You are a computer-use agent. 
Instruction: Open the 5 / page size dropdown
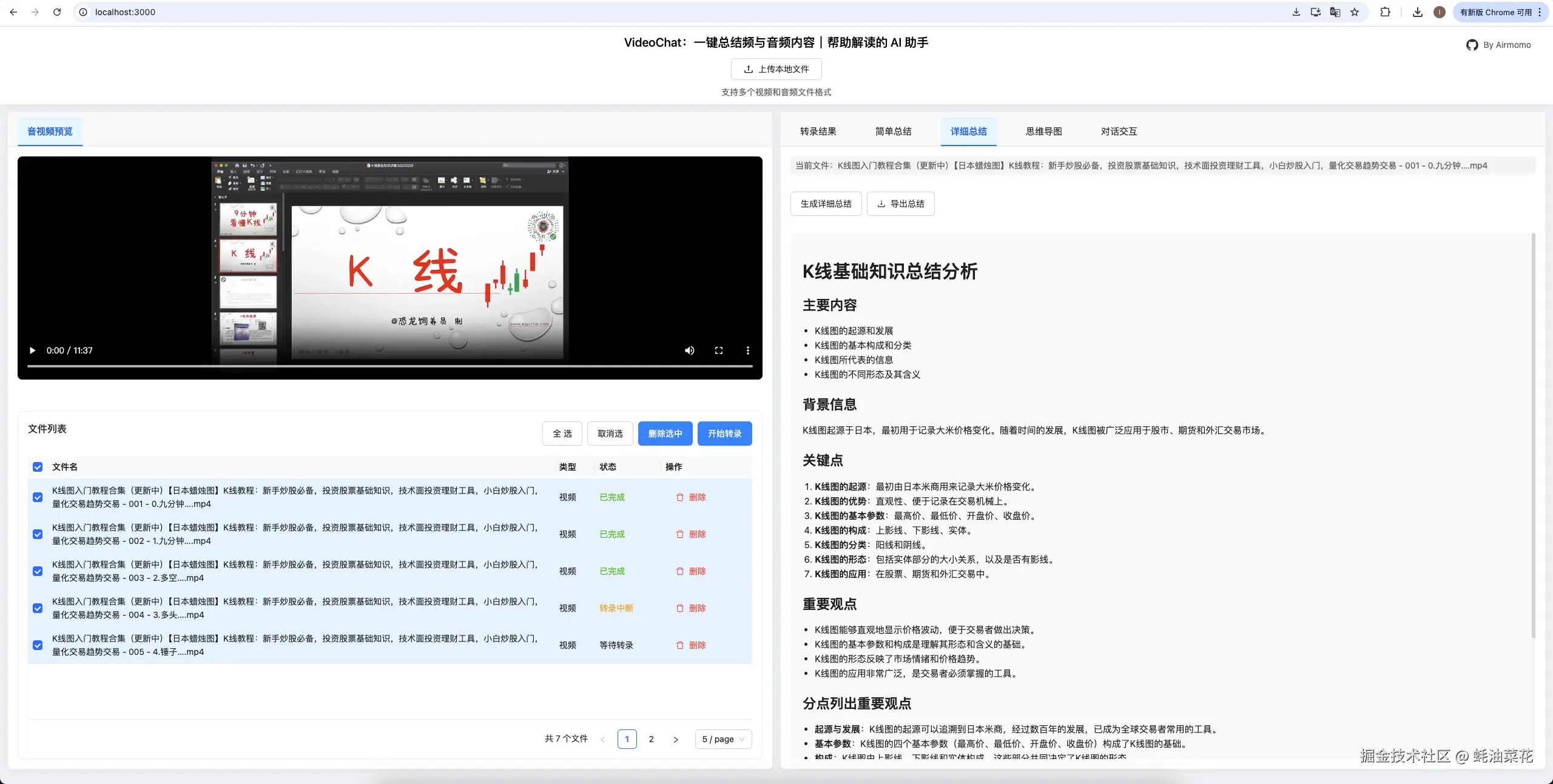(x=723, y=739)
